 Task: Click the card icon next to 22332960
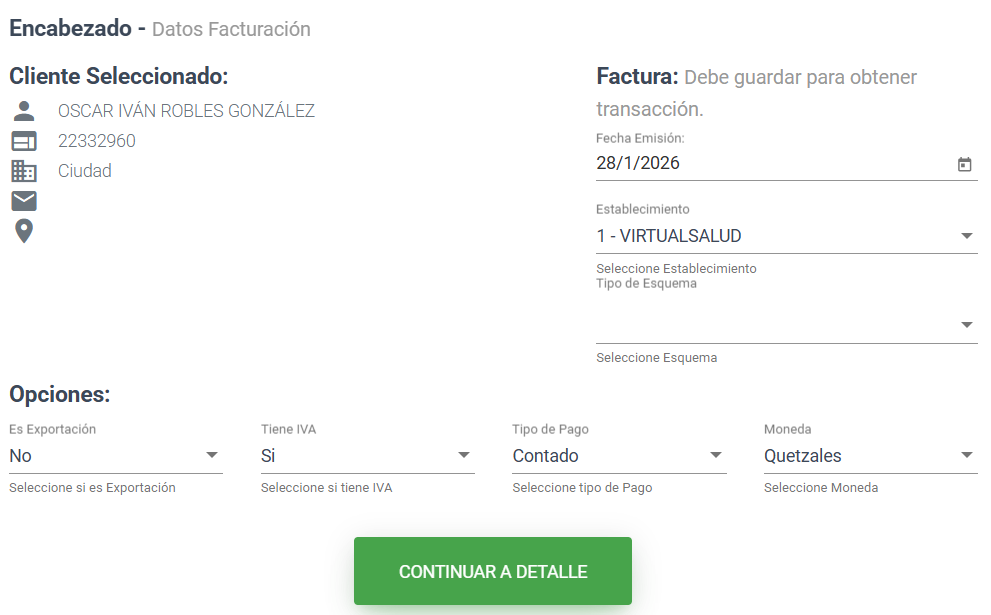(23, 141)
